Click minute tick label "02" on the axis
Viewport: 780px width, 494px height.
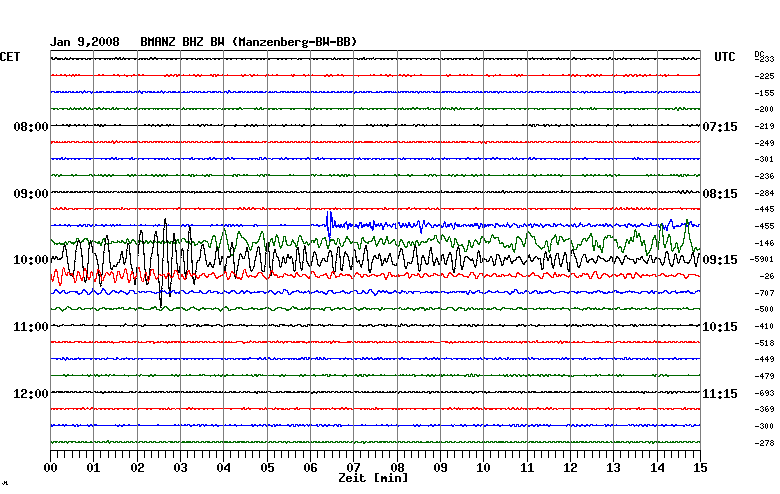tap(137, 468)
